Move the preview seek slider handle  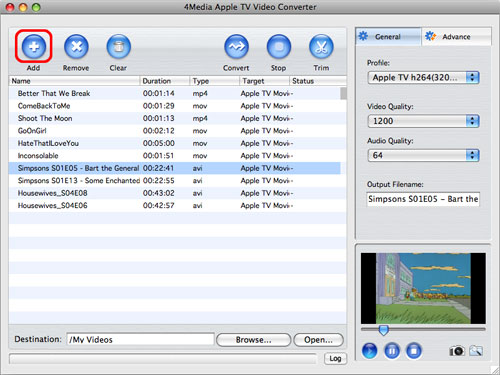(384, 330)
